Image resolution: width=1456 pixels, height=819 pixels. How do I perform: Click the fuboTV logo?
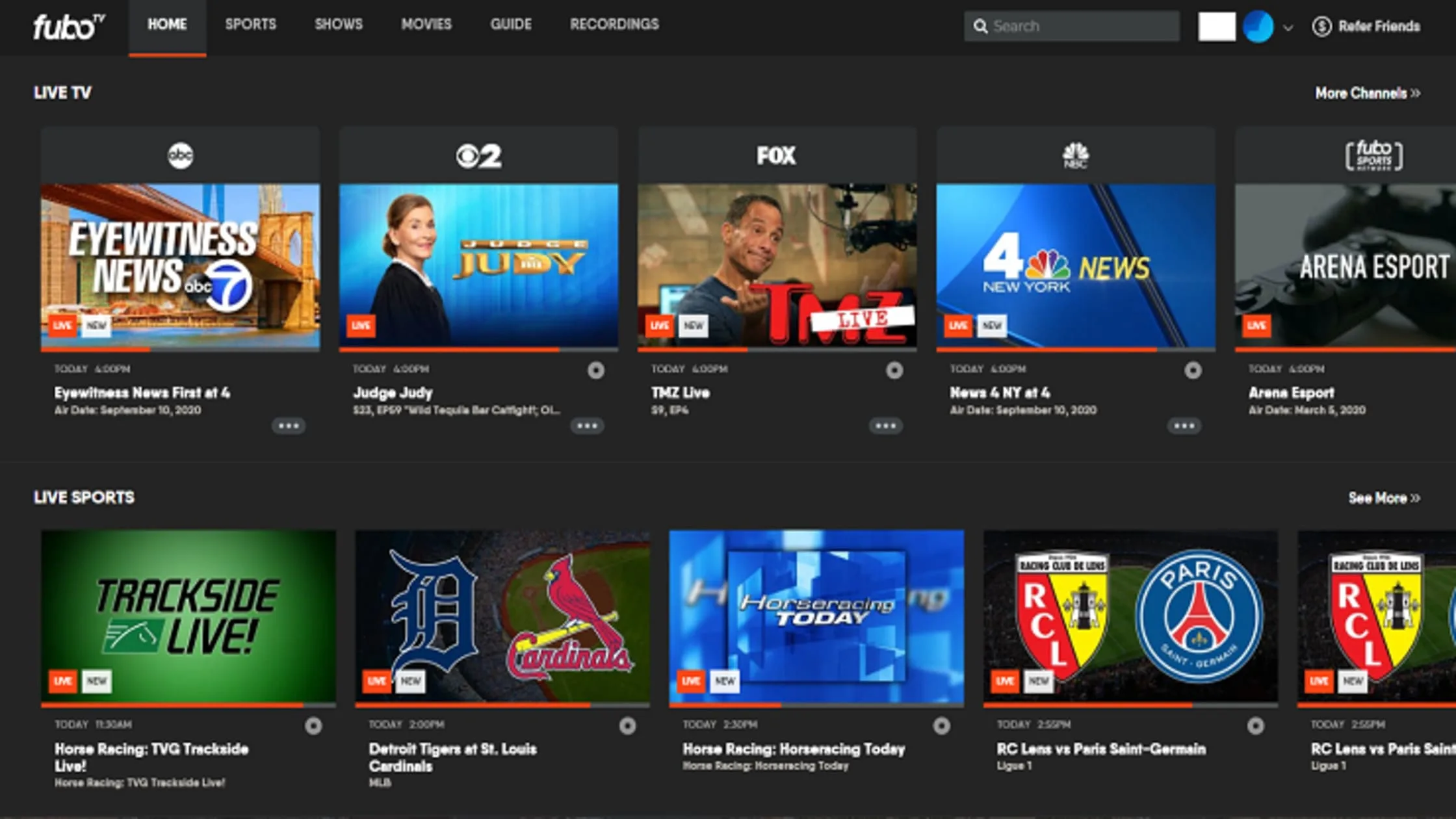[x=65, y=25]
